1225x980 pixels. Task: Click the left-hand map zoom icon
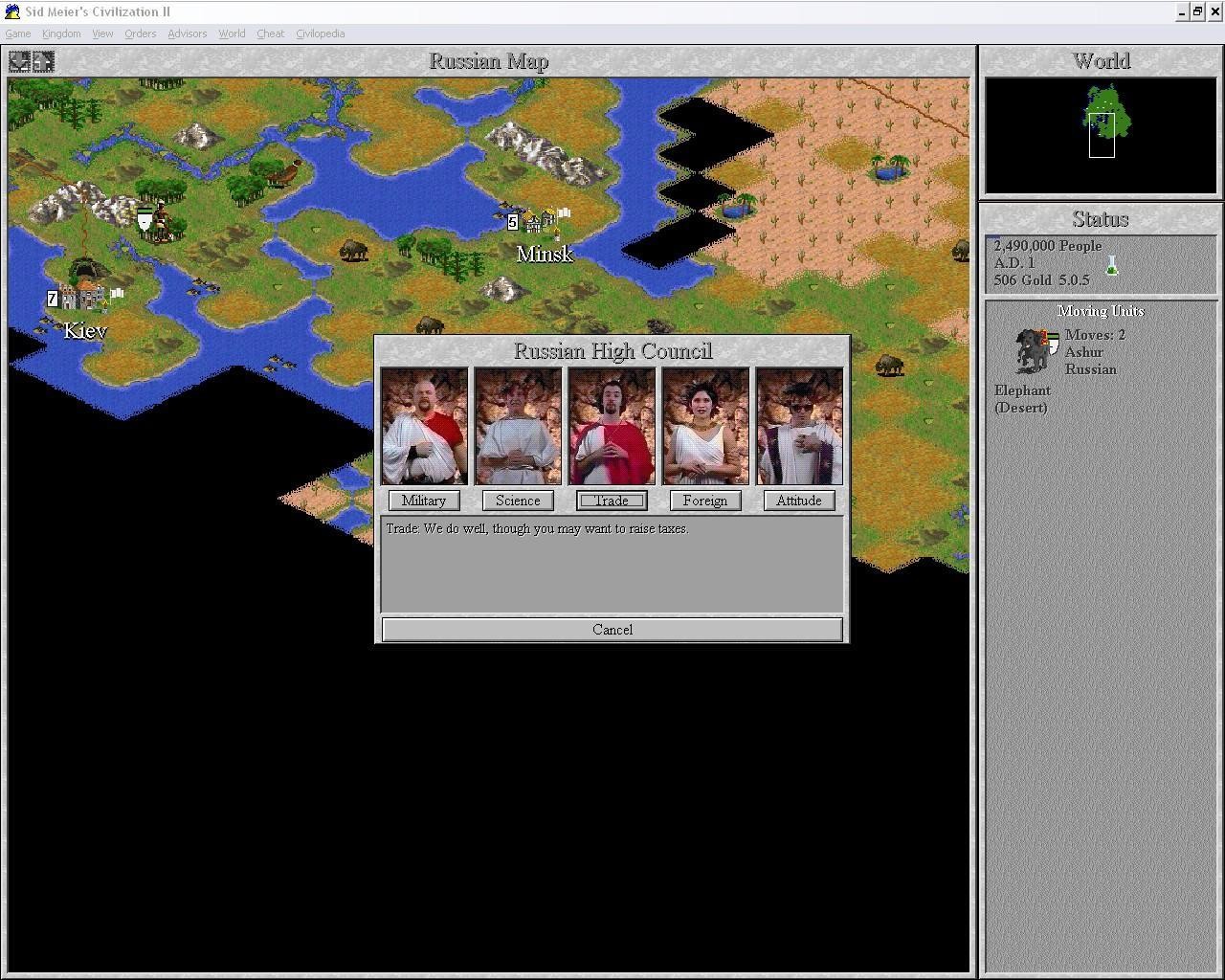[x=19, y=61]
